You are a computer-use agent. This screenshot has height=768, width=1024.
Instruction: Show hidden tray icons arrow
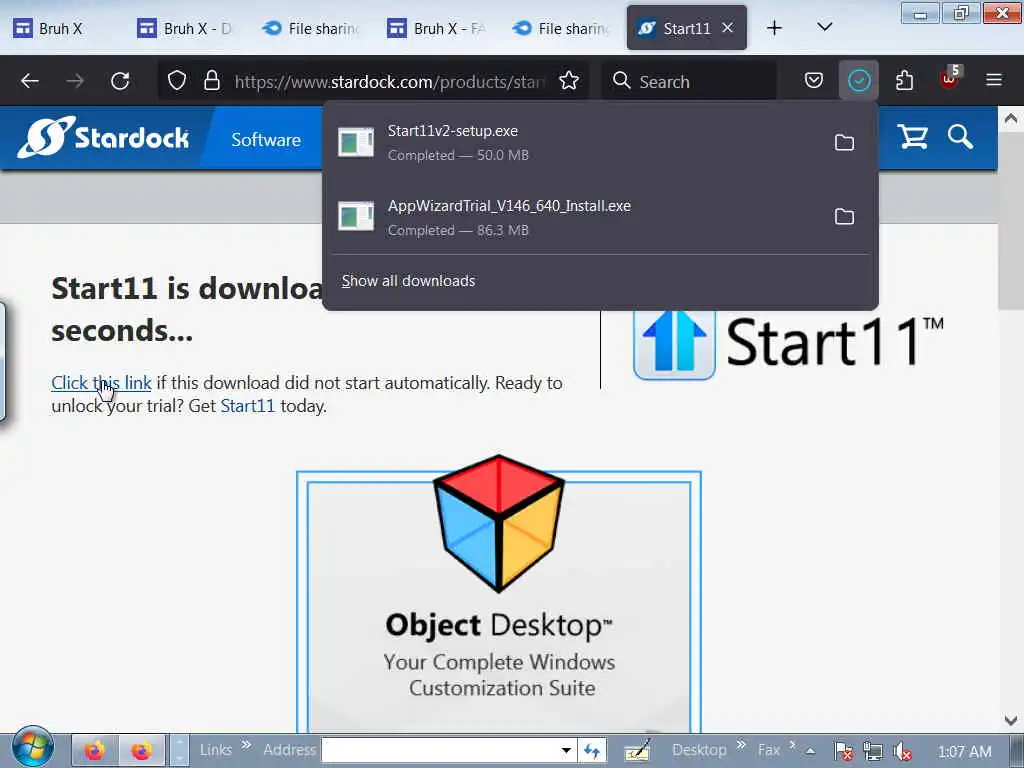(810, 751)
